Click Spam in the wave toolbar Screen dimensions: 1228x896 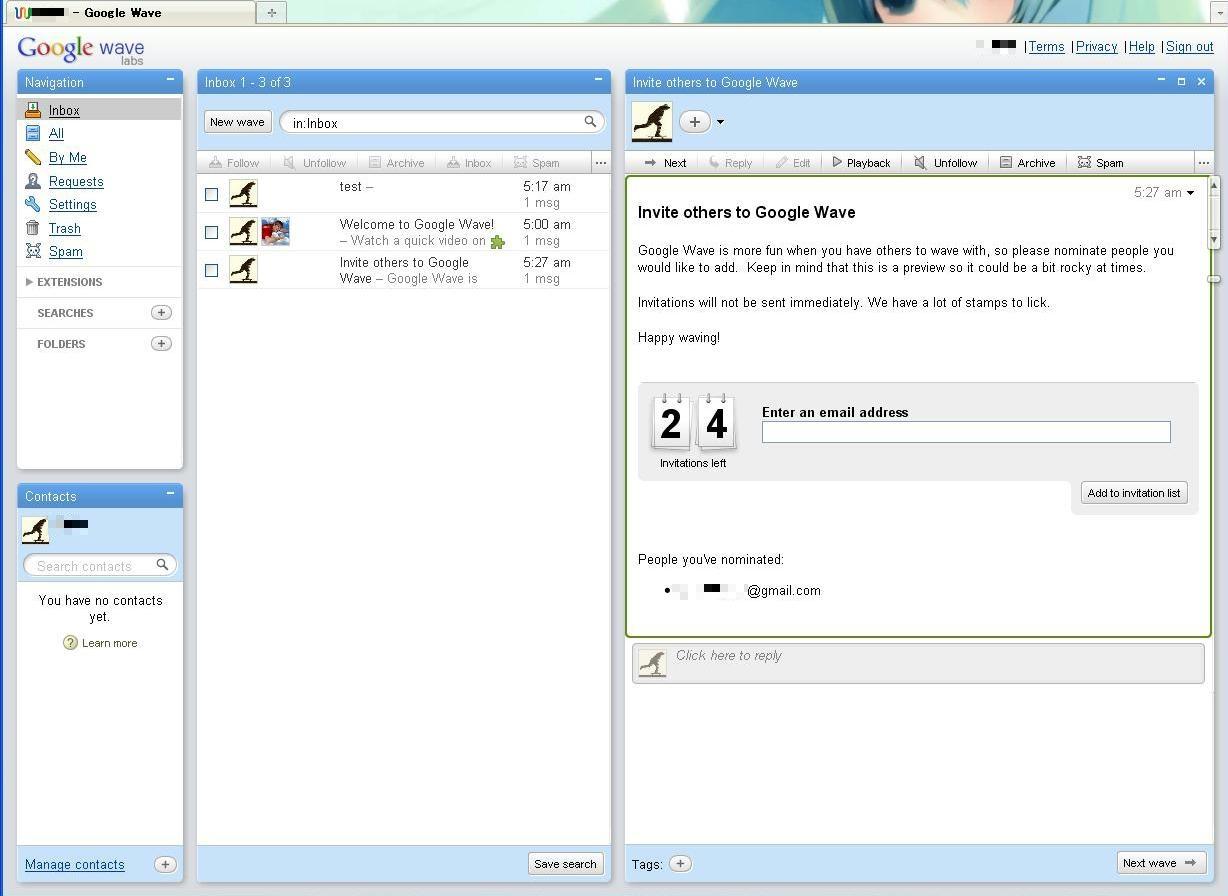tap(1100, 162)
